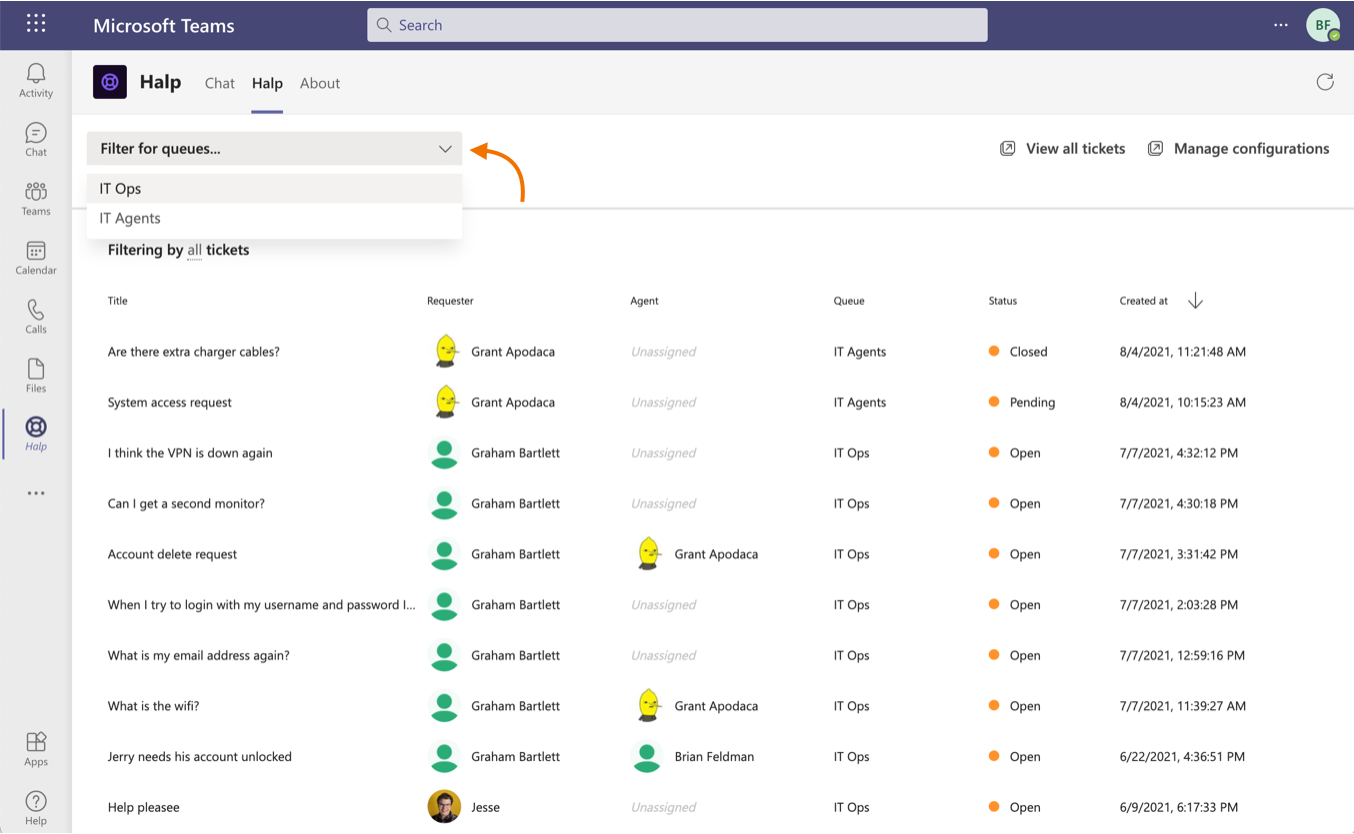This screenshot has width=1354, height=834.
Task: Click Grant Apodaca's avatar on charger cables row
Action: pos(445,351)
